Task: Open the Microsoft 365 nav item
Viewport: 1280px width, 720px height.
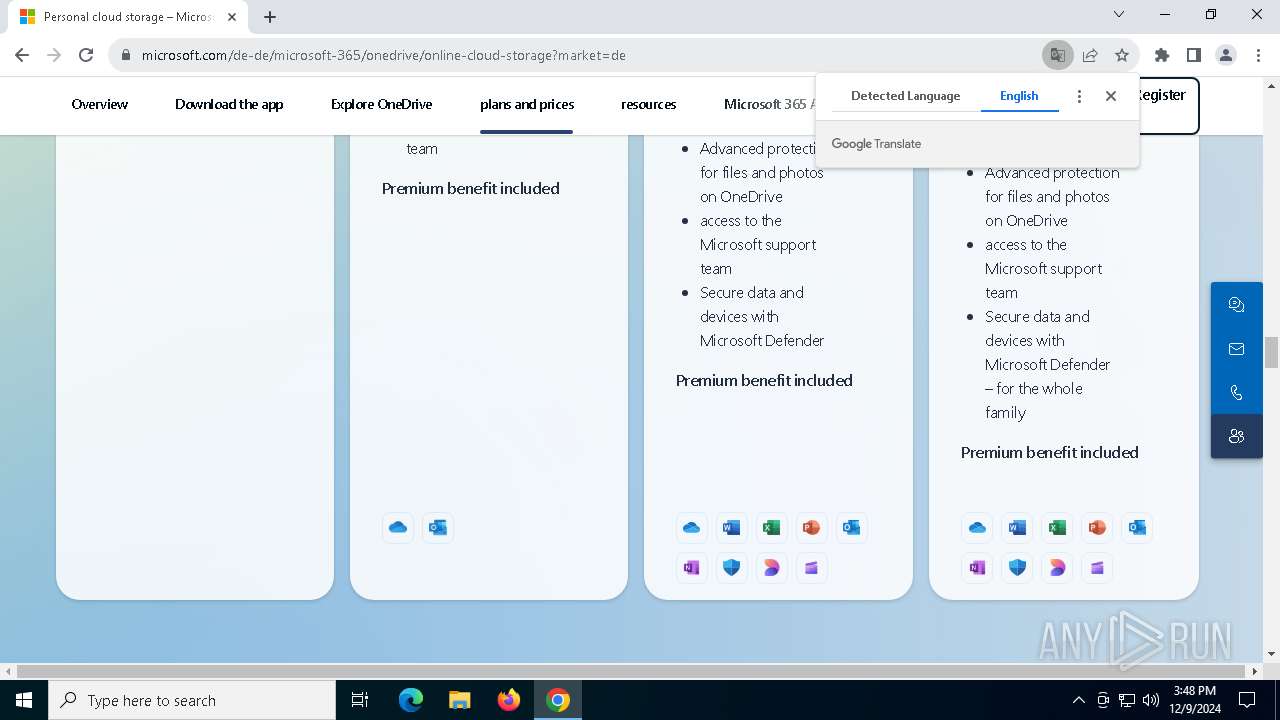Action: click(769, 104)
